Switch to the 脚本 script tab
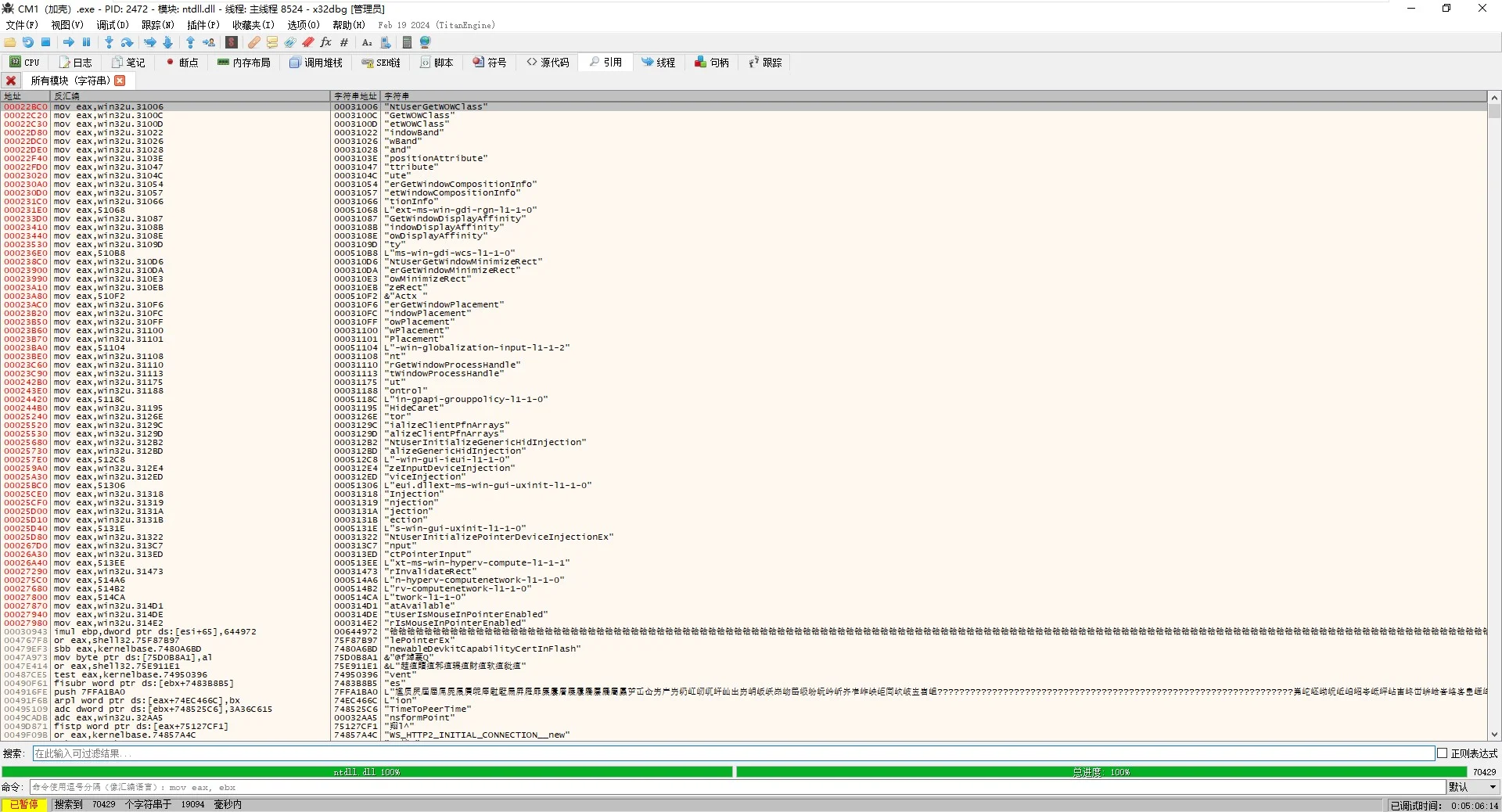Screen dimensions: 1502x812 [x=437, y=63]
